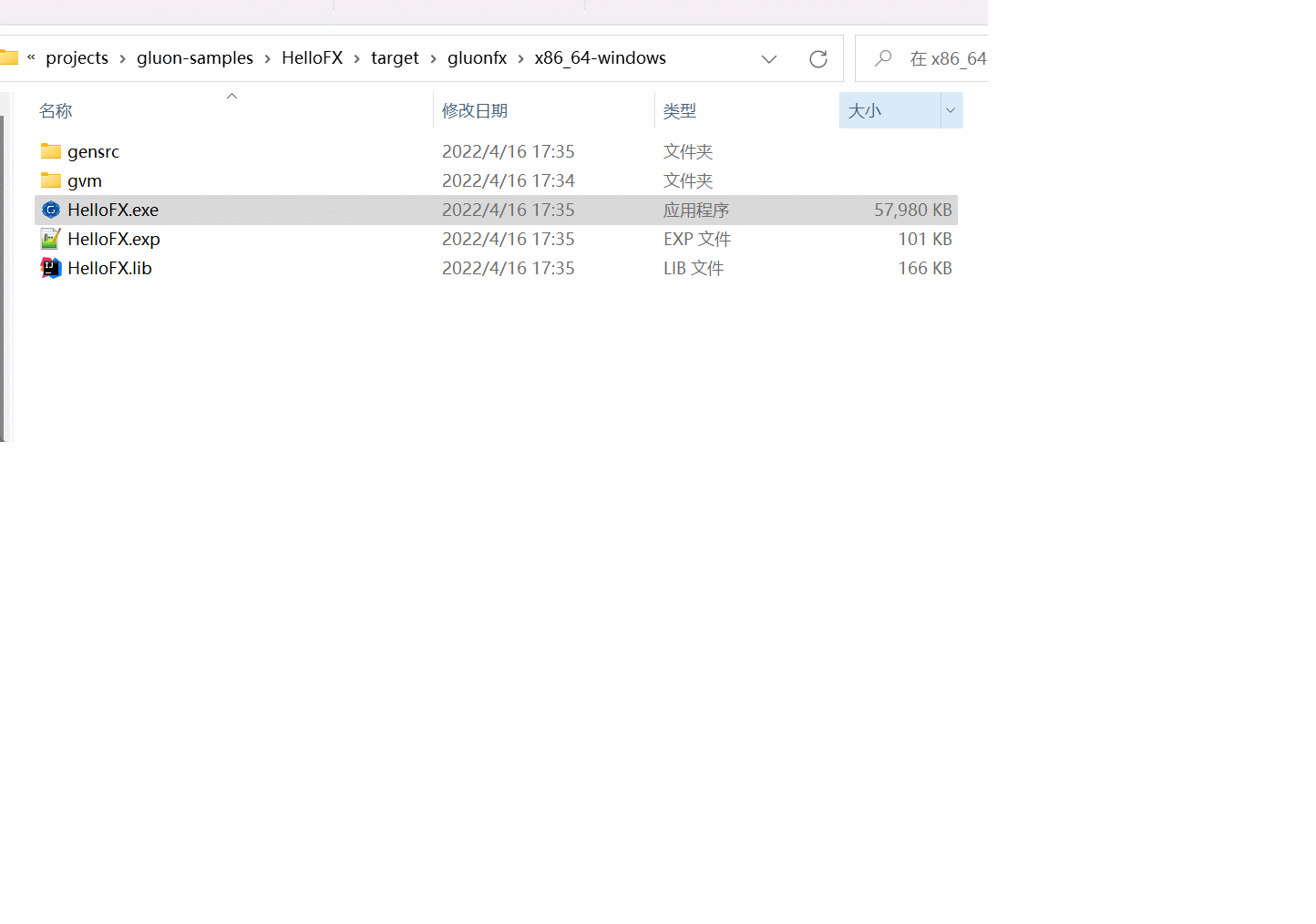The width and height of the screenshot is (1316, 924).
Task: Open the gvm folder icon
Action: click(51, 180)
